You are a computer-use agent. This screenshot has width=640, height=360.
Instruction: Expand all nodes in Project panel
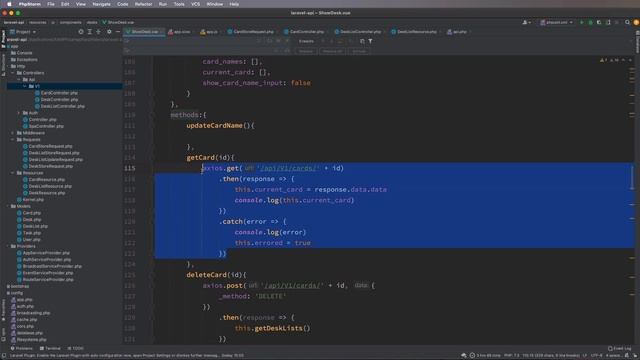[90, 31]
